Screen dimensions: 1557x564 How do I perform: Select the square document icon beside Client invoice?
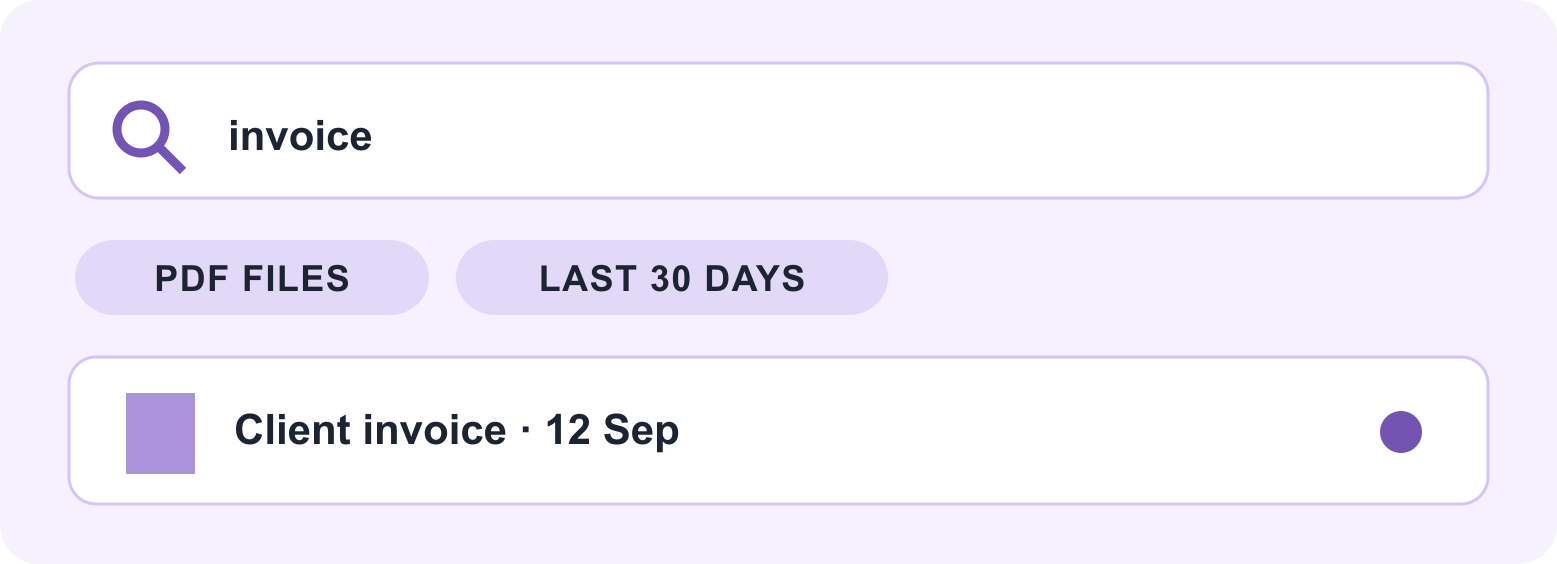pos(160,433)
